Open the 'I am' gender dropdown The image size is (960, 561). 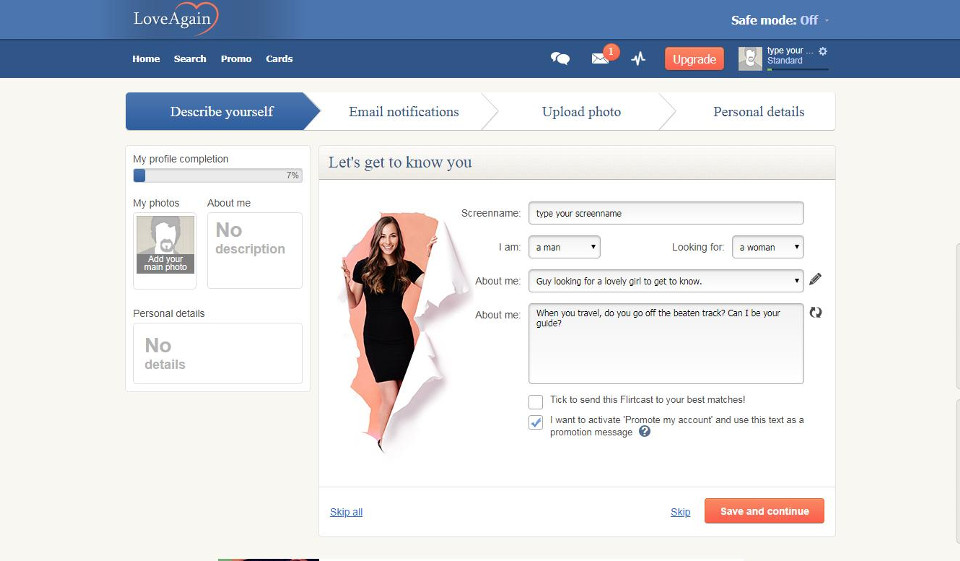pos(564,247)
